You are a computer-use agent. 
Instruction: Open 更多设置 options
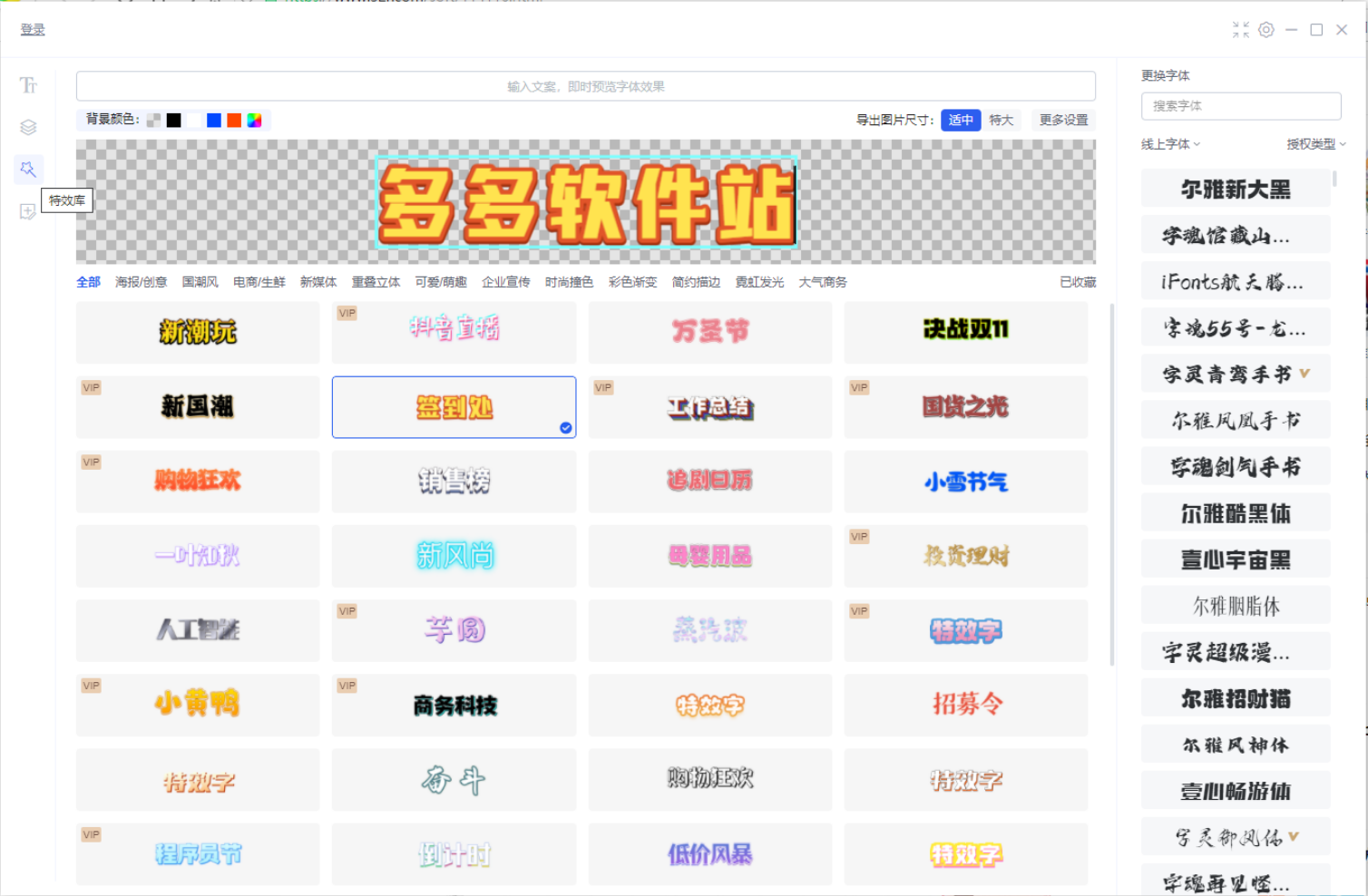pos(1063,120)
